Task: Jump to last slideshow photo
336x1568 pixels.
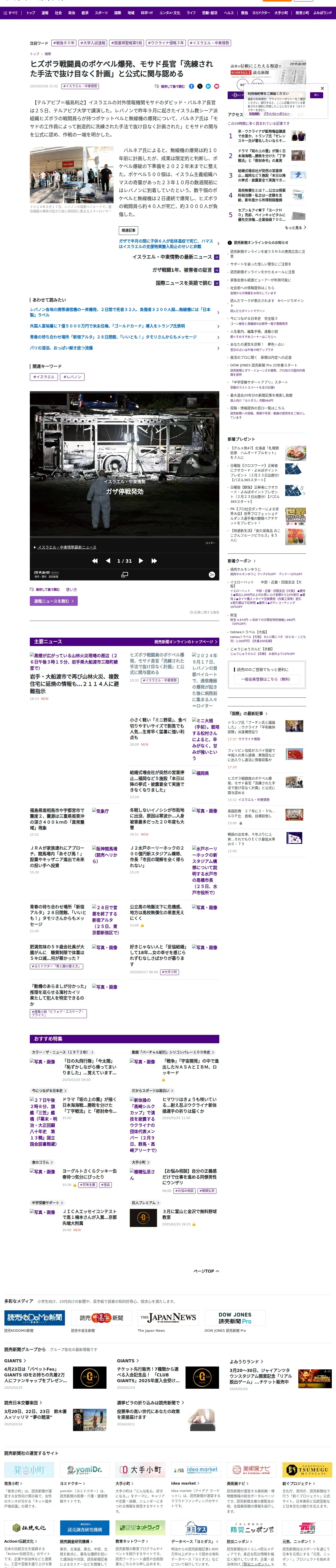Action: pos(154,561)
